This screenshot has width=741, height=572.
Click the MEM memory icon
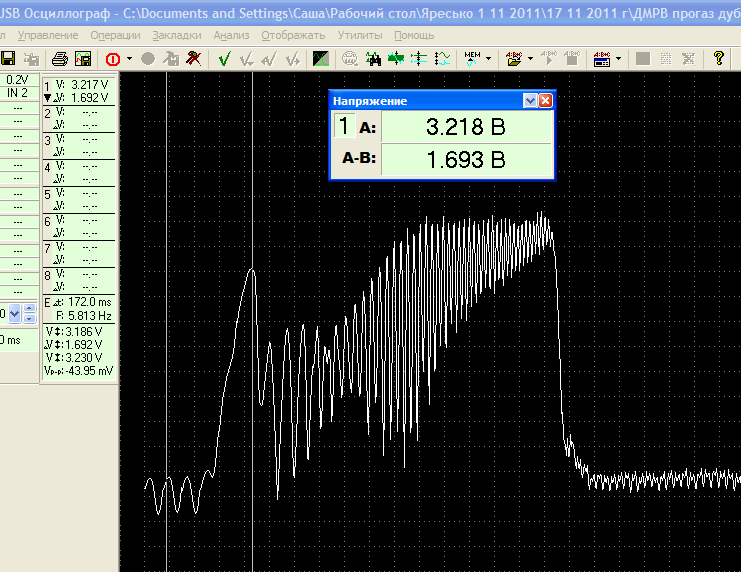point(472,59)
